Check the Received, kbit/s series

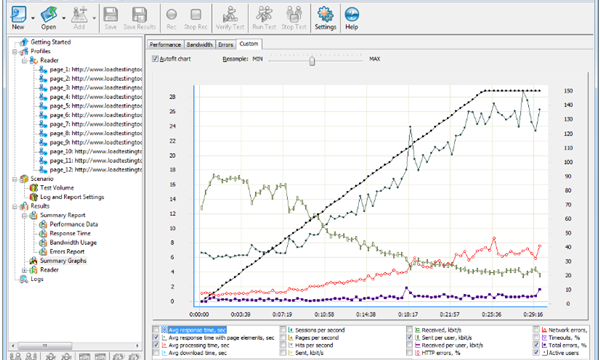tap(409, 330)
